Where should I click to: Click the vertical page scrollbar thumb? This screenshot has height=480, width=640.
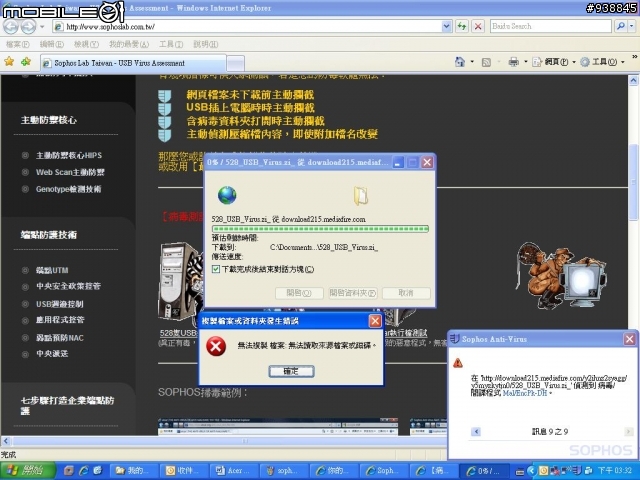(633, 182)
